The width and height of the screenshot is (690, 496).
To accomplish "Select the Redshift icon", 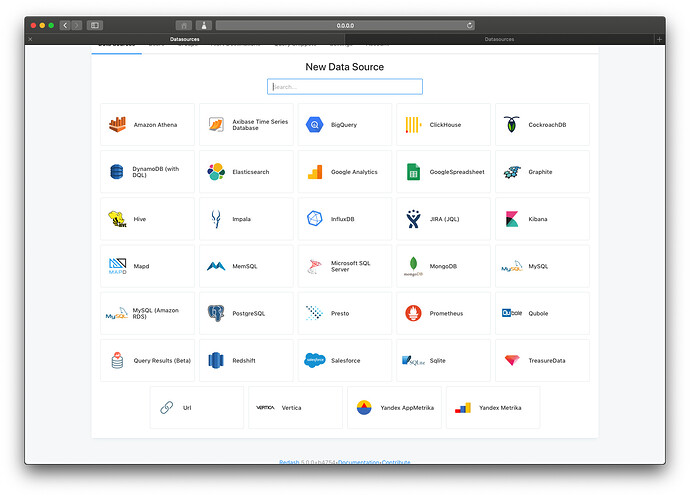I will [216, 360].
